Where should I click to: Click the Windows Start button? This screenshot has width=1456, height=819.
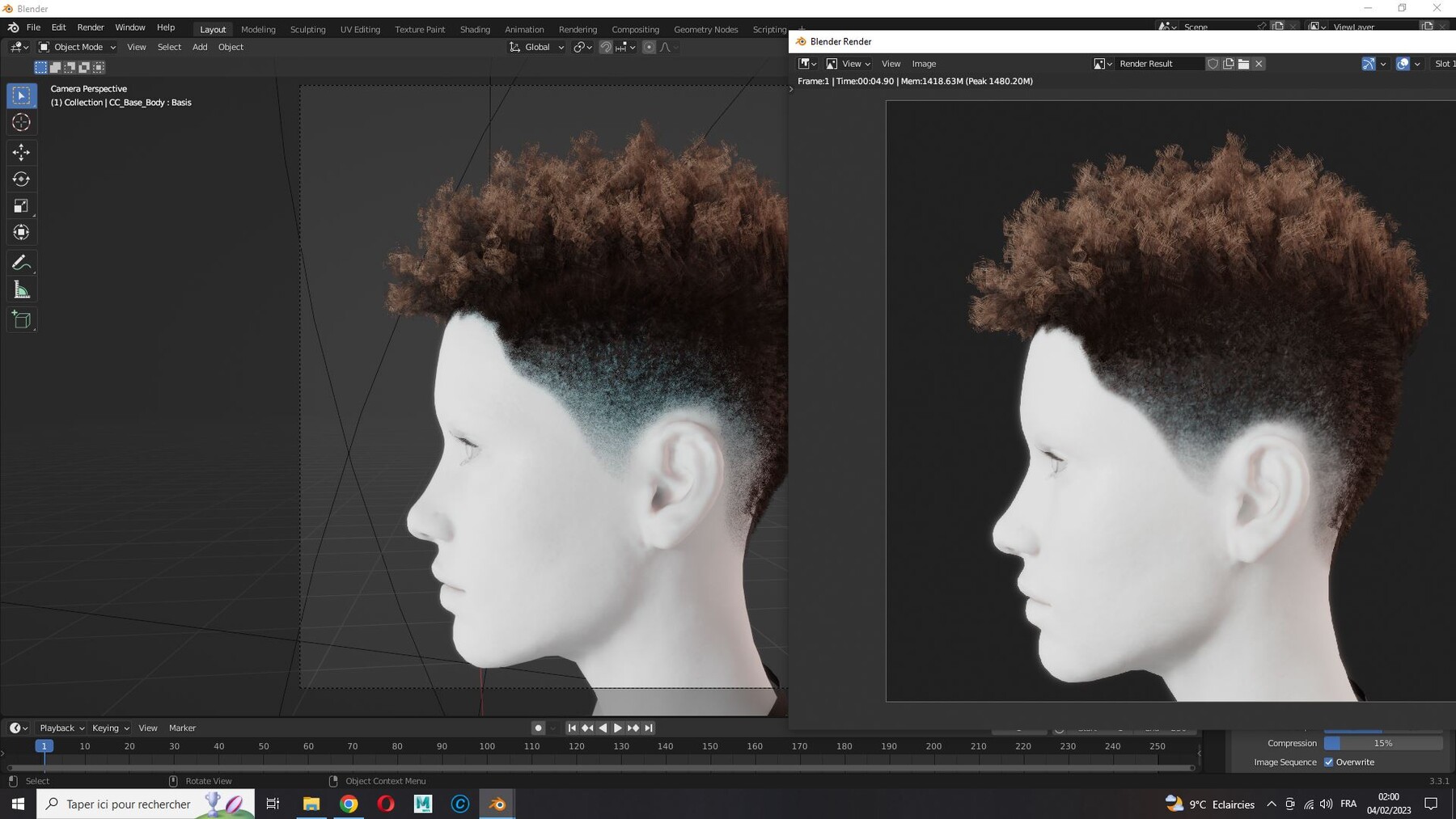tap(18, 804)
